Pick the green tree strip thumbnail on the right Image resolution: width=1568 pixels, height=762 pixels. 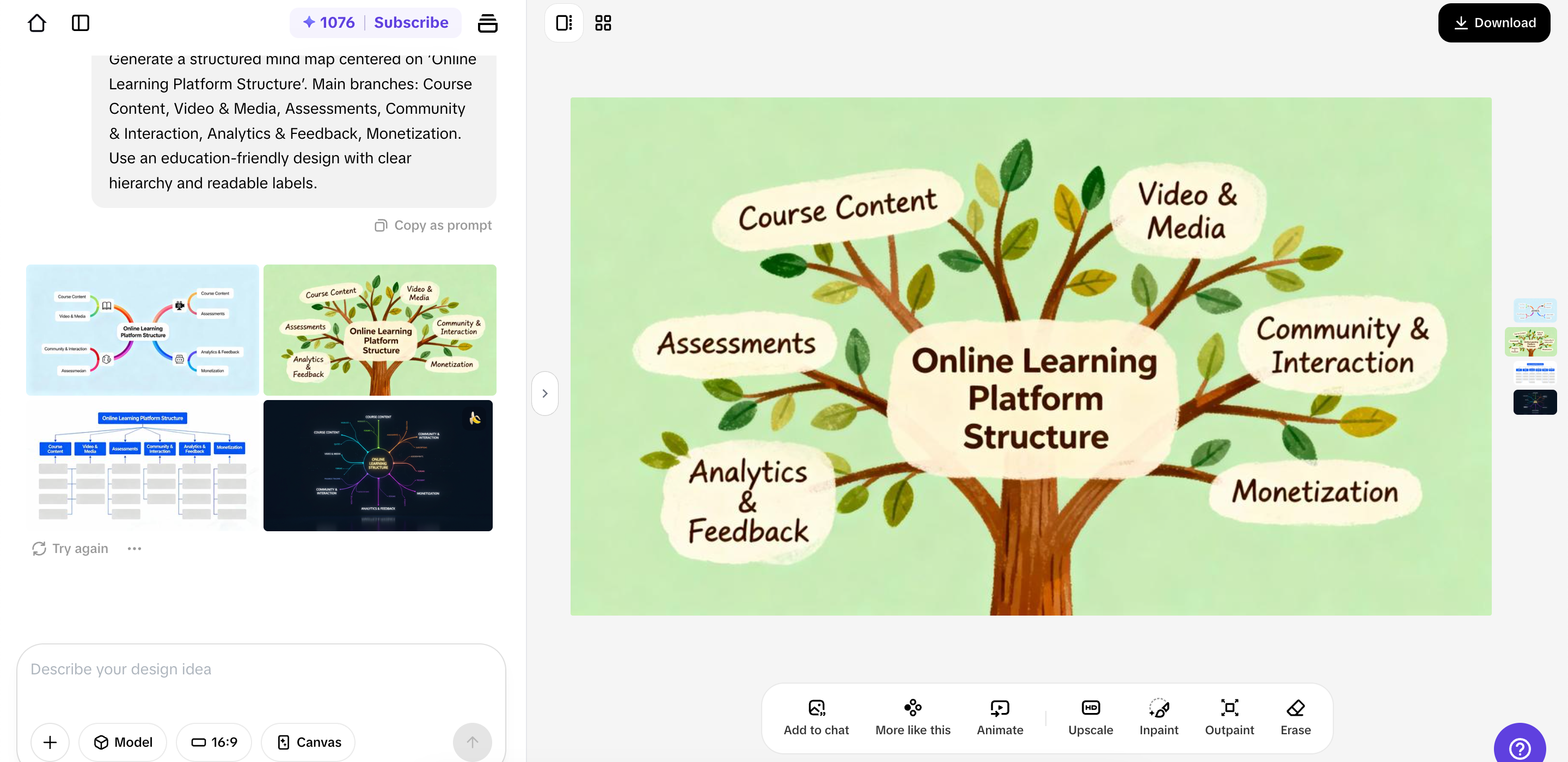[x=1530, y=341]
